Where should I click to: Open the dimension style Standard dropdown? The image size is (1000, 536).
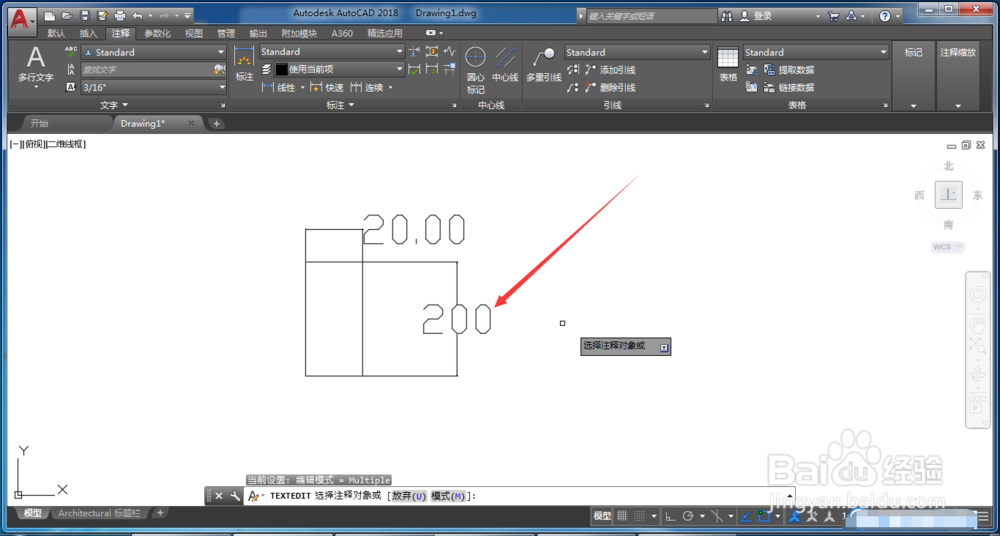pos(332,52)
